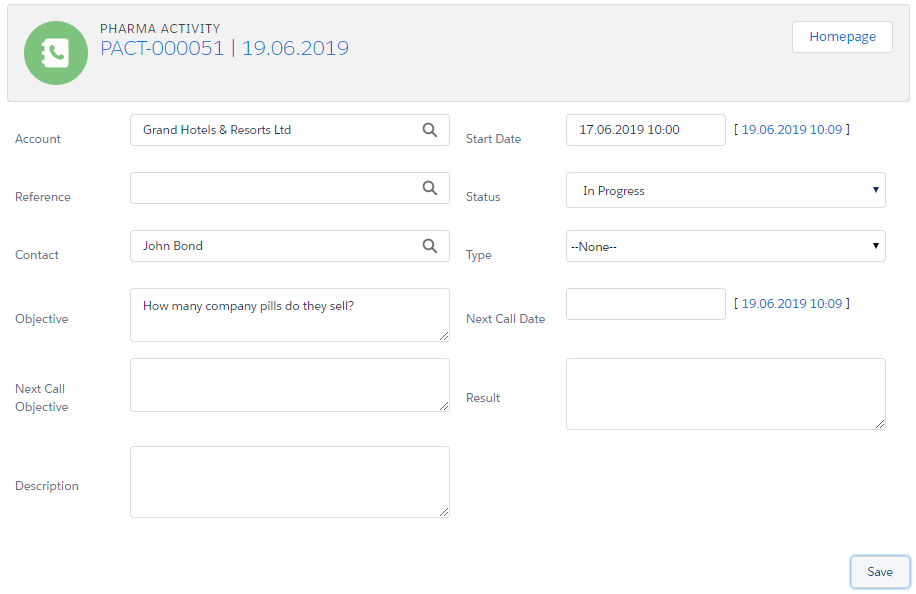Expand the Type dropdown set to --None--
The height and width of the screenshot is (594, 916).
[x=725, y=246]
